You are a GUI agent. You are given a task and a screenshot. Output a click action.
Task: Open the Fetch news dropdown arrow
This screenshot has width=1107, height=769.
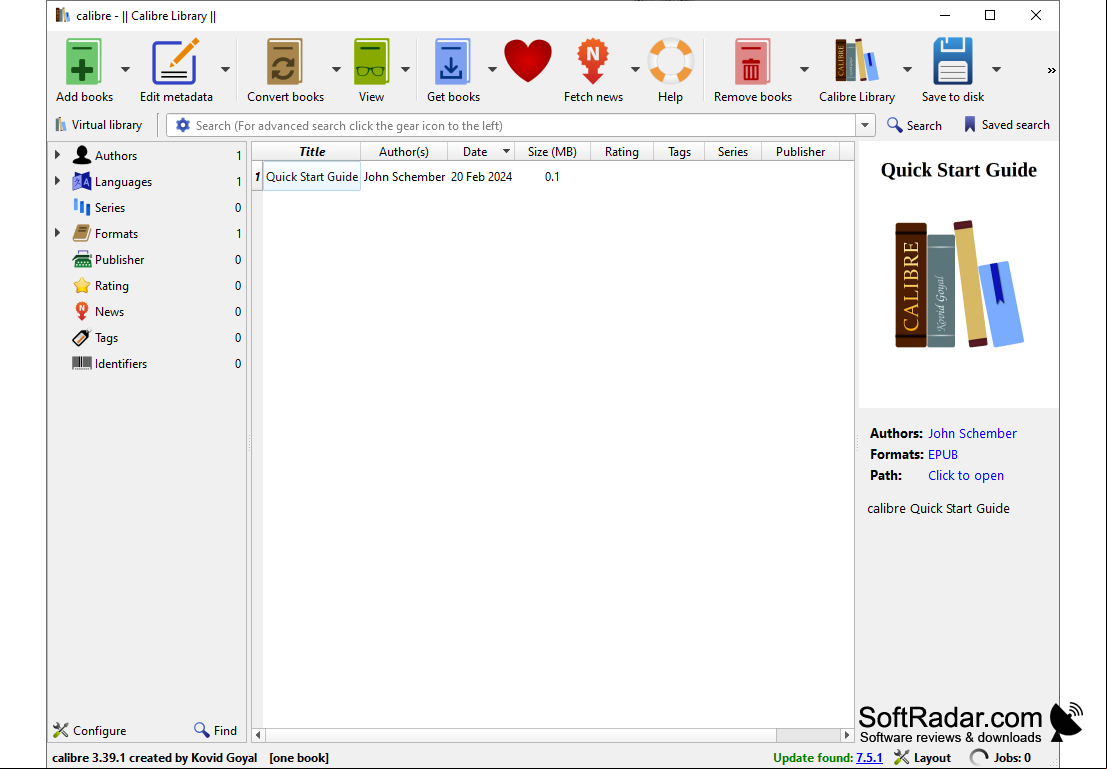[x=635, y=69]
